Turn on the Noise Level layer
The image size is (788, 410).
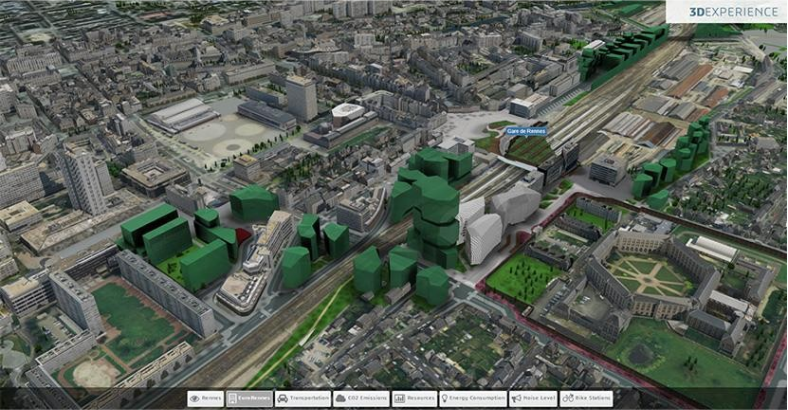[x=533, y=398]
